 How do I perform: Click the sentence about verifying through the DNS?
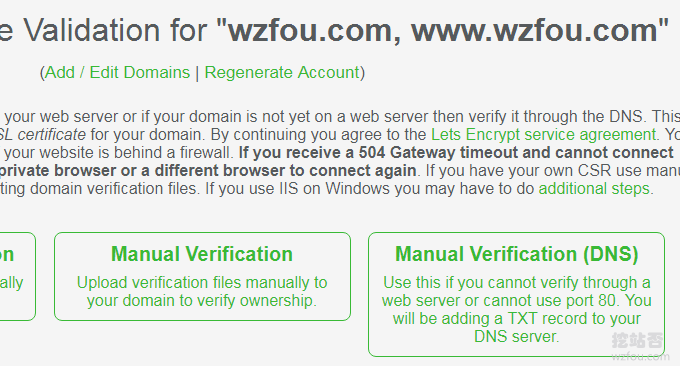pos(342,117)
